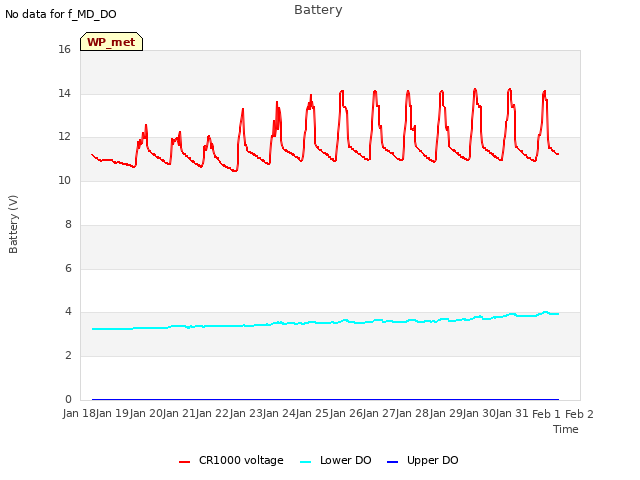This screenshot has height=480, width=640.
Task: Click the Jan 31 x-axis tick label
Action: [513, 413]
